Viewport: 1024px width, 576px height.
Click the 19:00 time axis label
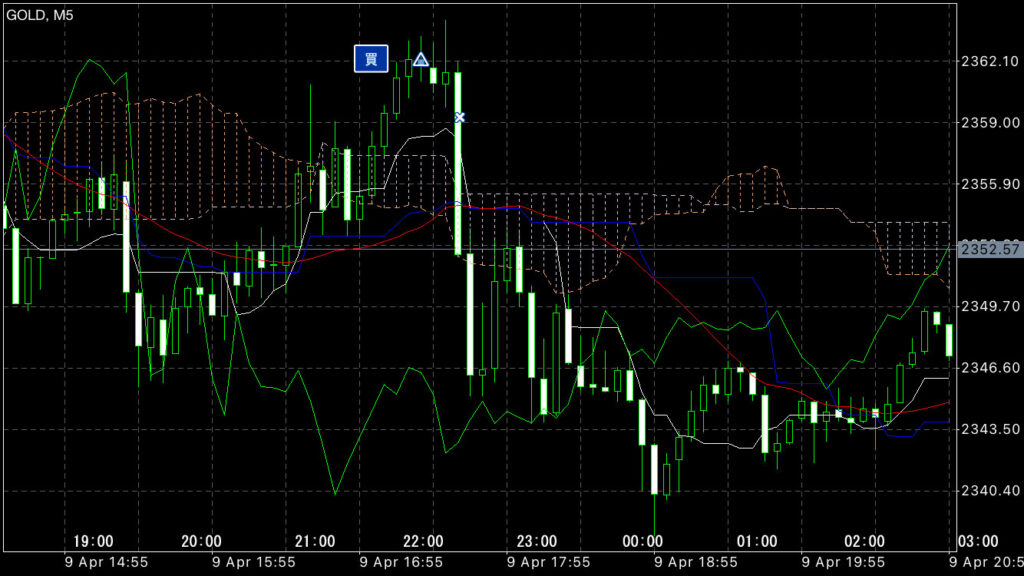click(92, 541)
